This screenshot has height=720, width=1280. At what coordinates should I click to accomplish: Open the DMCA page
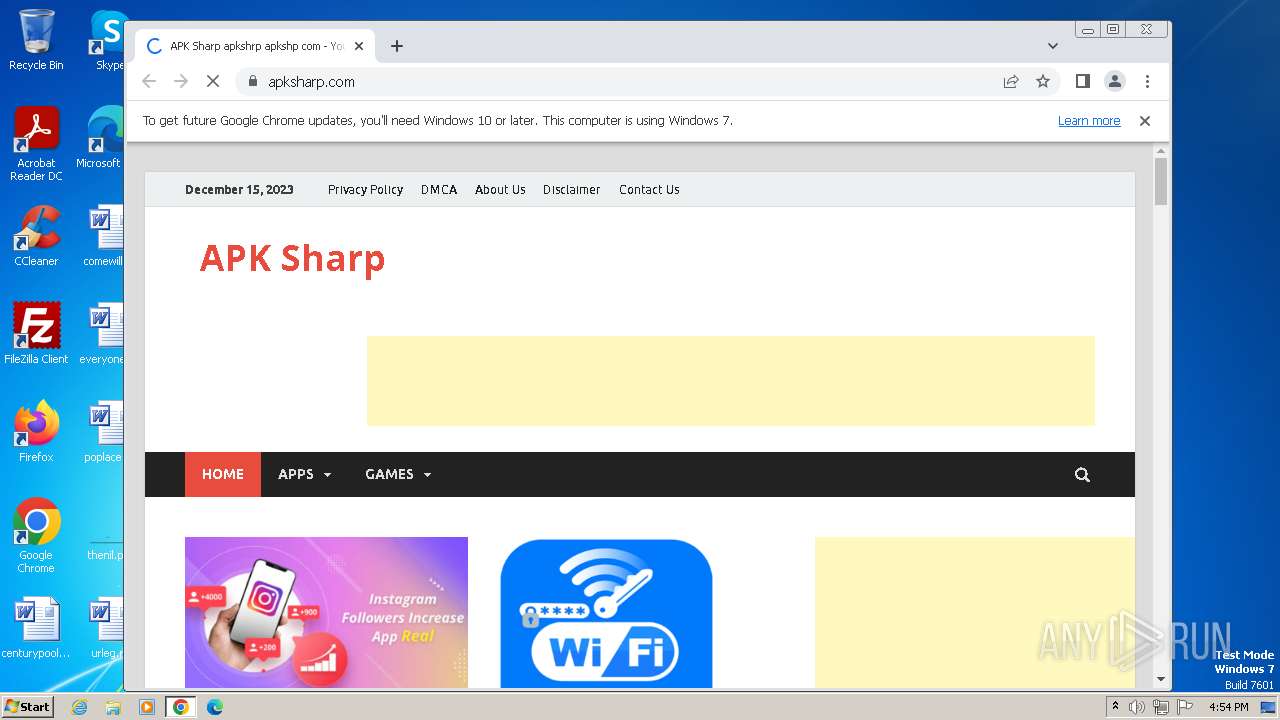[x=439, y=190]
